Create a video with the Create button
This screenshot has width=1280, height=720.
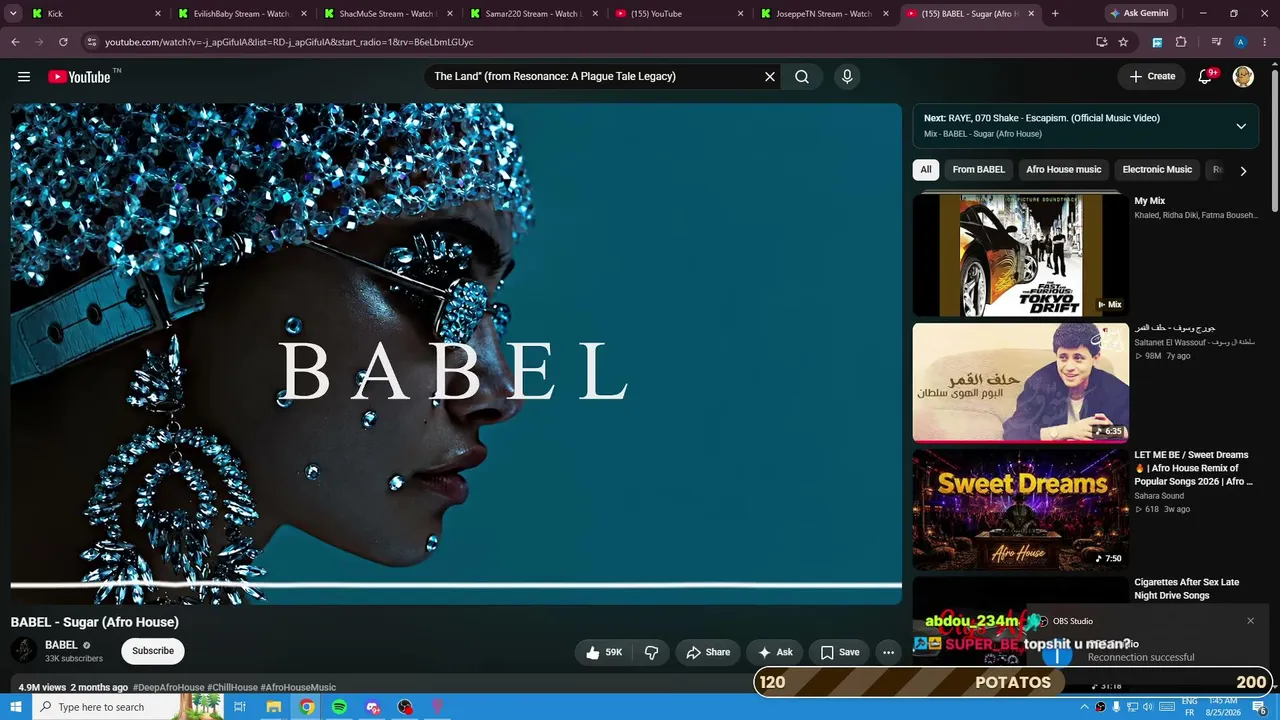tap(1152, 77)
